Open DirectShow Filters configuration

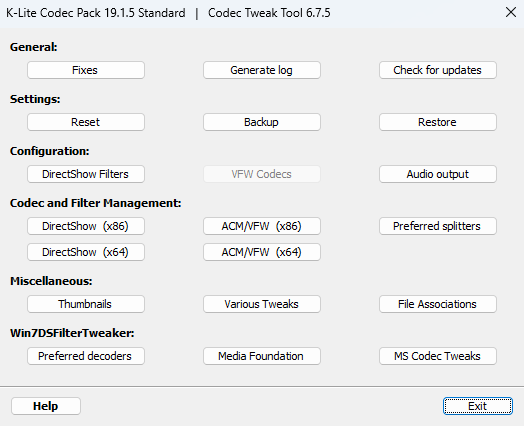86,174
